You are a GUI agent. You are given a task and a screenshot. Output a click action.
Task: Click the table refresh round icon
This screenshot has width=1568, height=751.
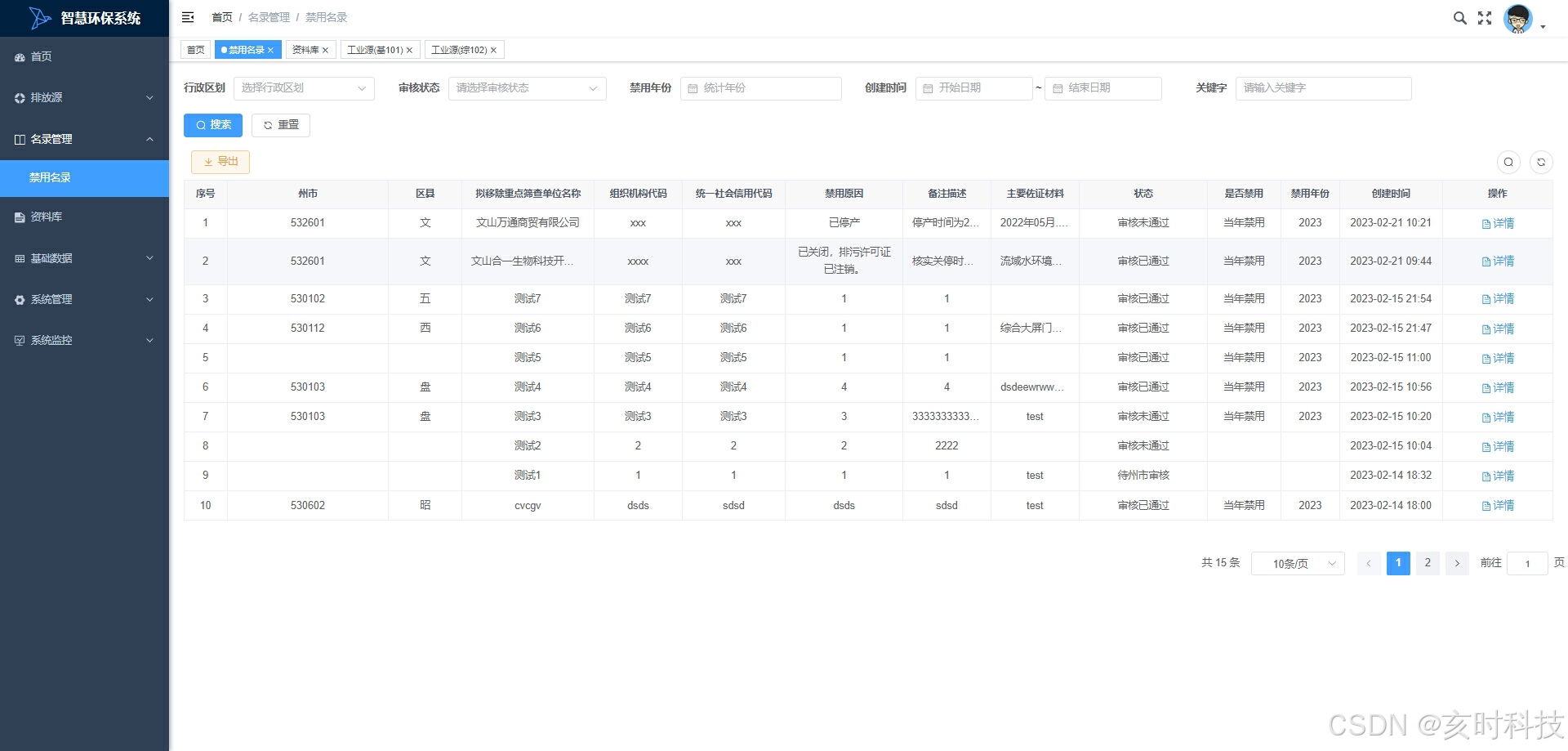[1541, 162]
